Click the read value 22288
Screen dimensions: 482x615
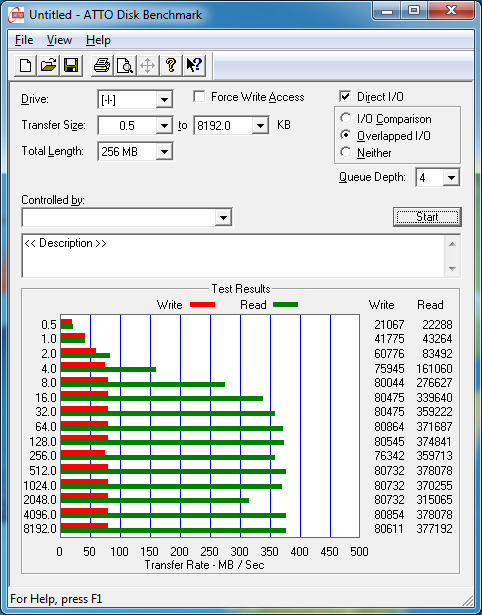pos(437,325)
